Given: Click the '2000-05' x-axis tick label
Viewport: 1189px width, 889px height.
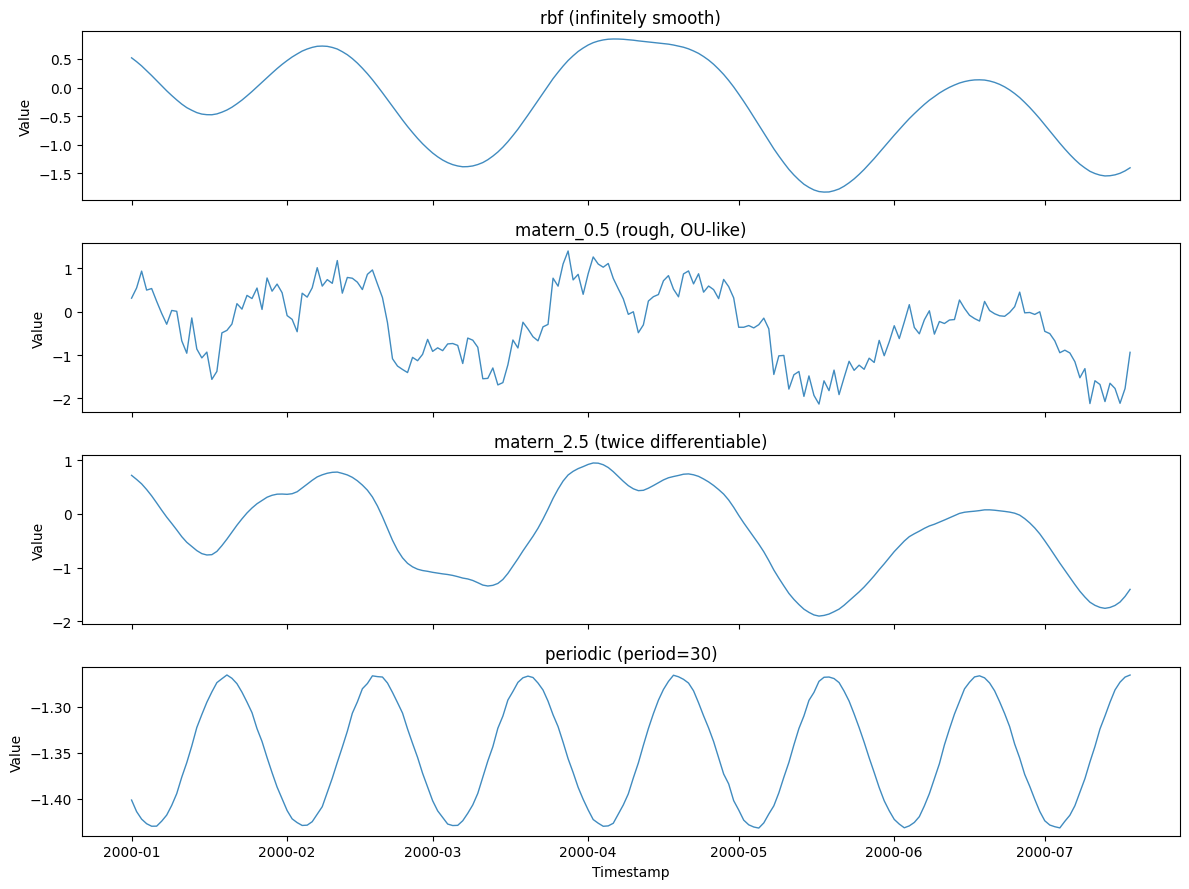Looking at the screenshot, I should [x=739, y=852].
